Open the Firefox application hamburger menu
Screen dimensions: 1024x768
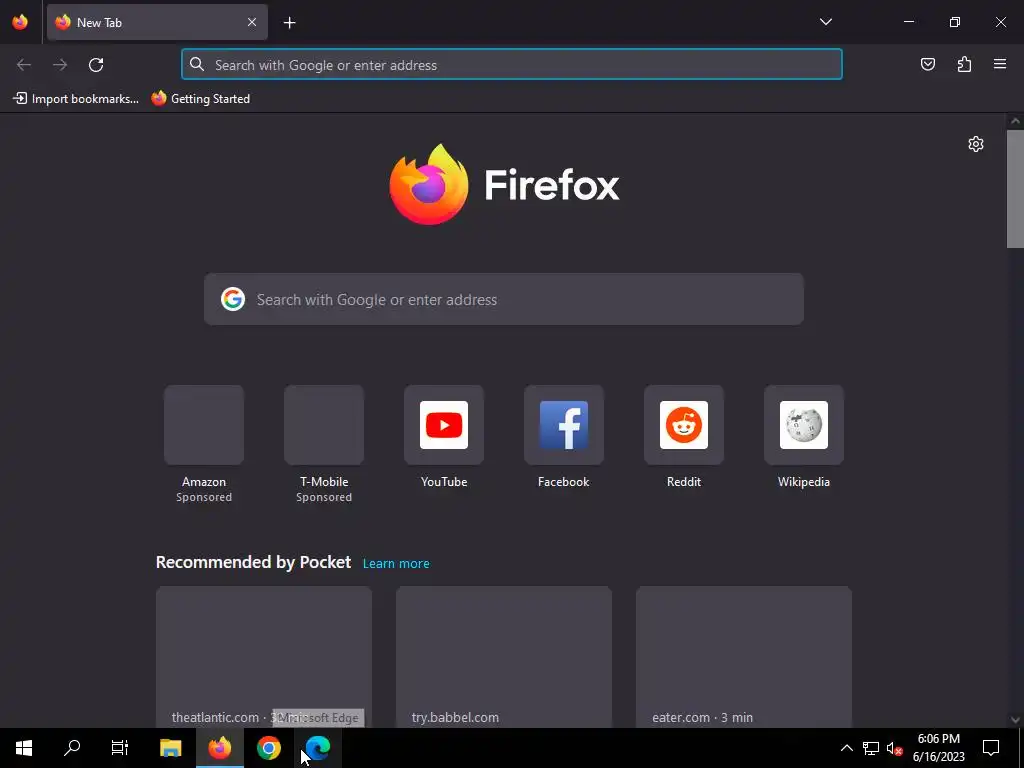pyautogui.click(x=1000, y=64)
